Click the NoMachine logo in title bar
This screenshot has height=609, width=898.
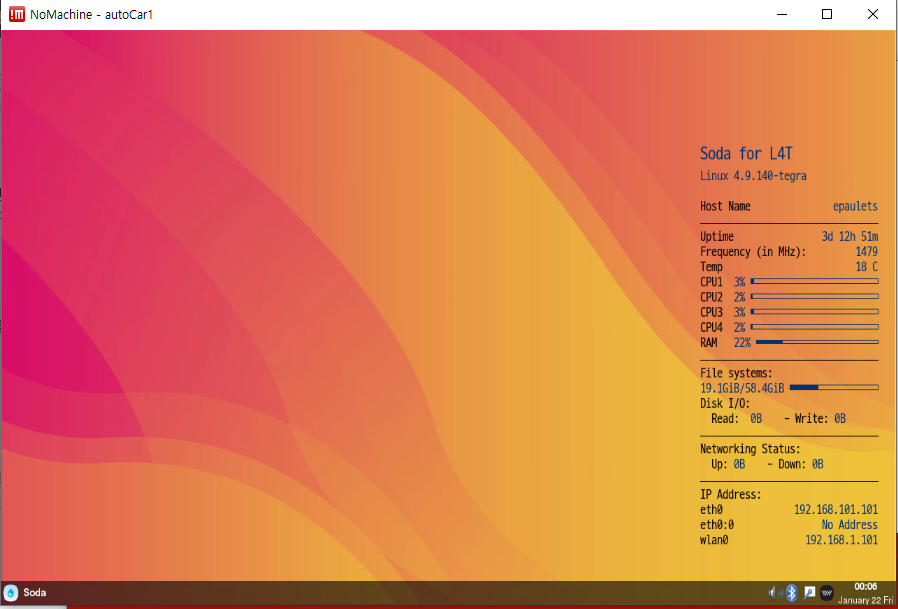click(x=17, y=14)
